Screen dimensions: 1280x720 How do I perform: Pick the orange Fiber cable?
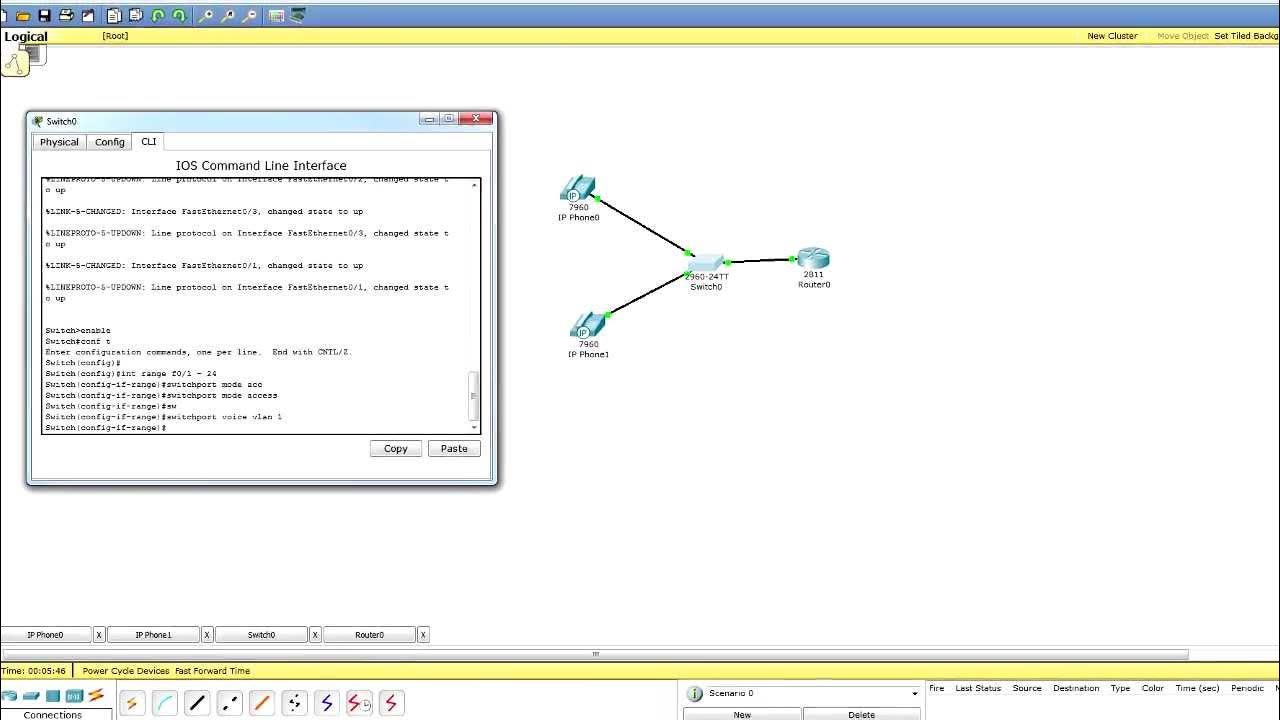[x=262, y=703]
